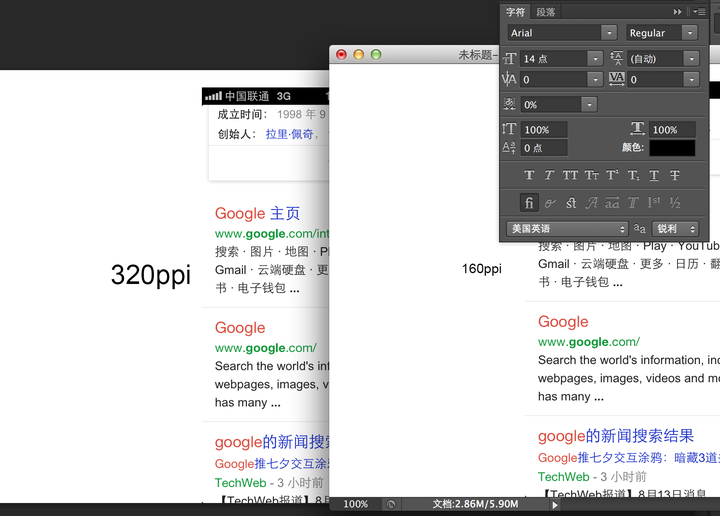Click the baseline shift icon
Image resolution: width=720 pixels, height=516 pixels.
[x=509, y=147]
